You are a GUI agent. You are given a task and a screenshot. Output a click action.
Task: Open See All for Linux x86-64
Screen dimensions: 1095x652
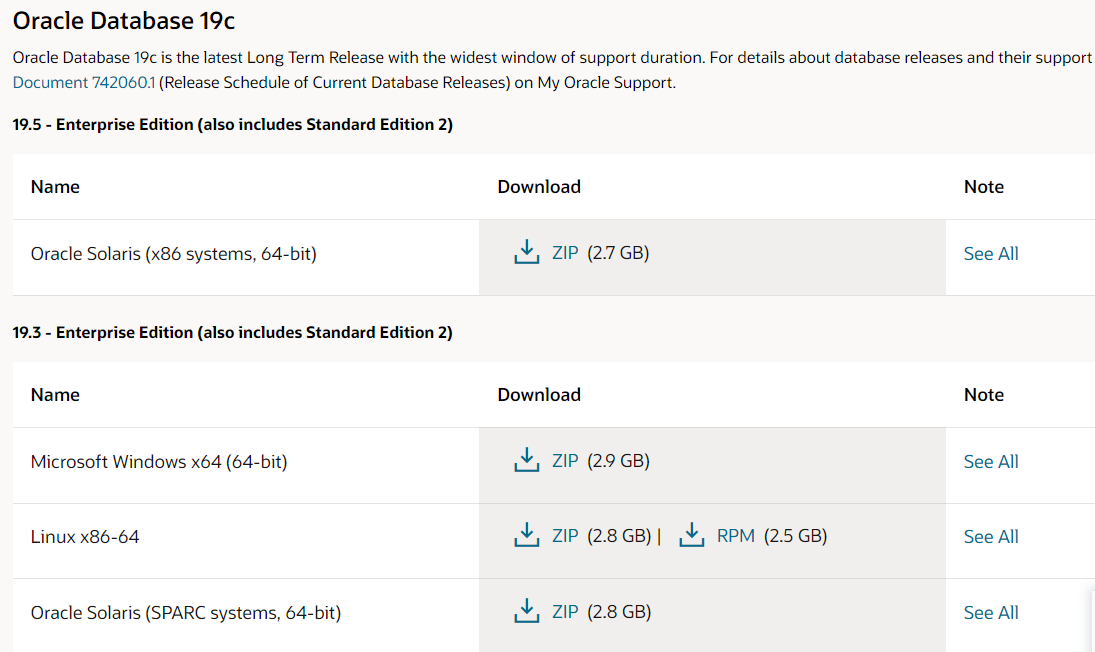[991, 536]
